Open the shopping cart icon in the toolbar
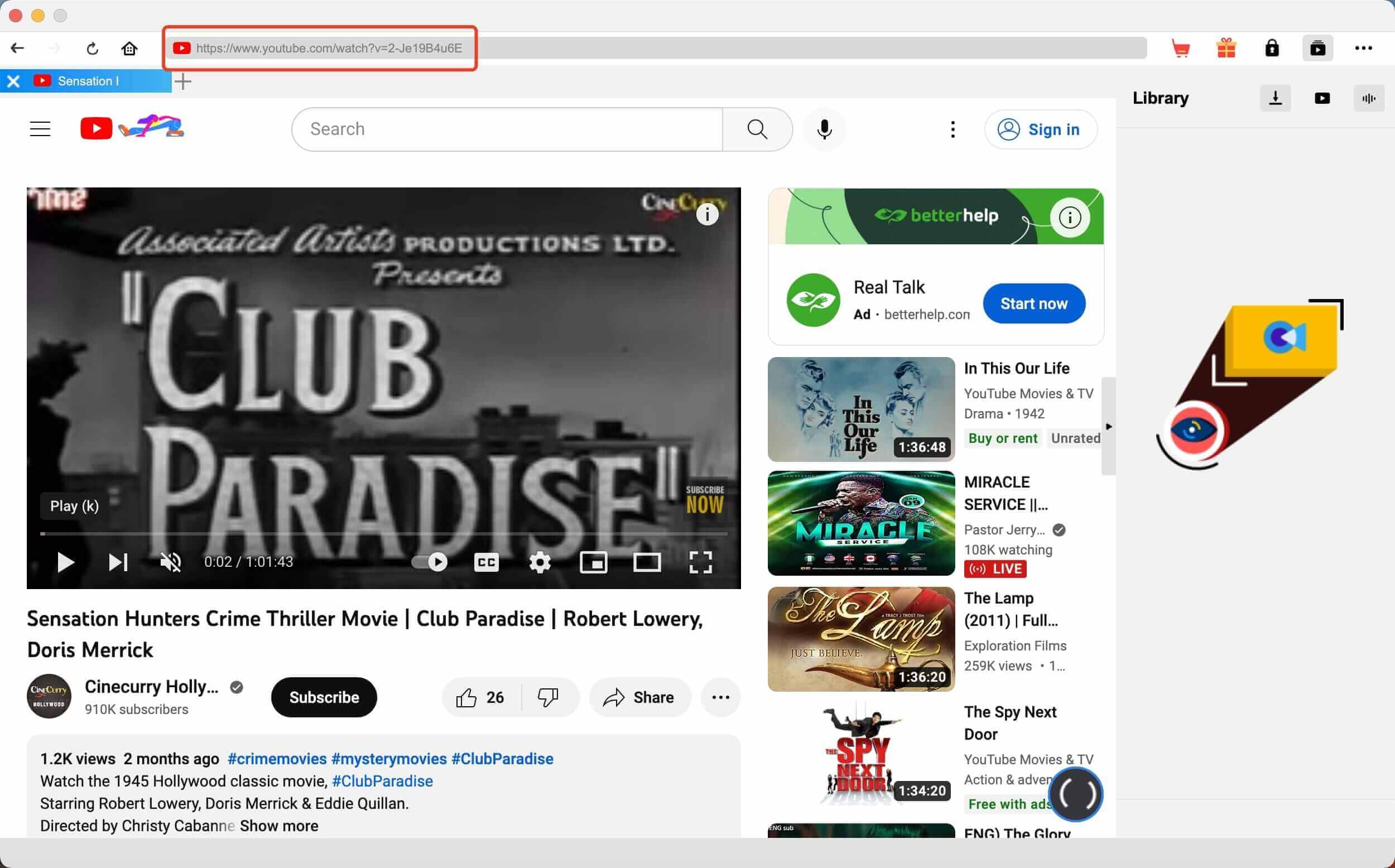The image size is (1395, 868). point(1180,48)
